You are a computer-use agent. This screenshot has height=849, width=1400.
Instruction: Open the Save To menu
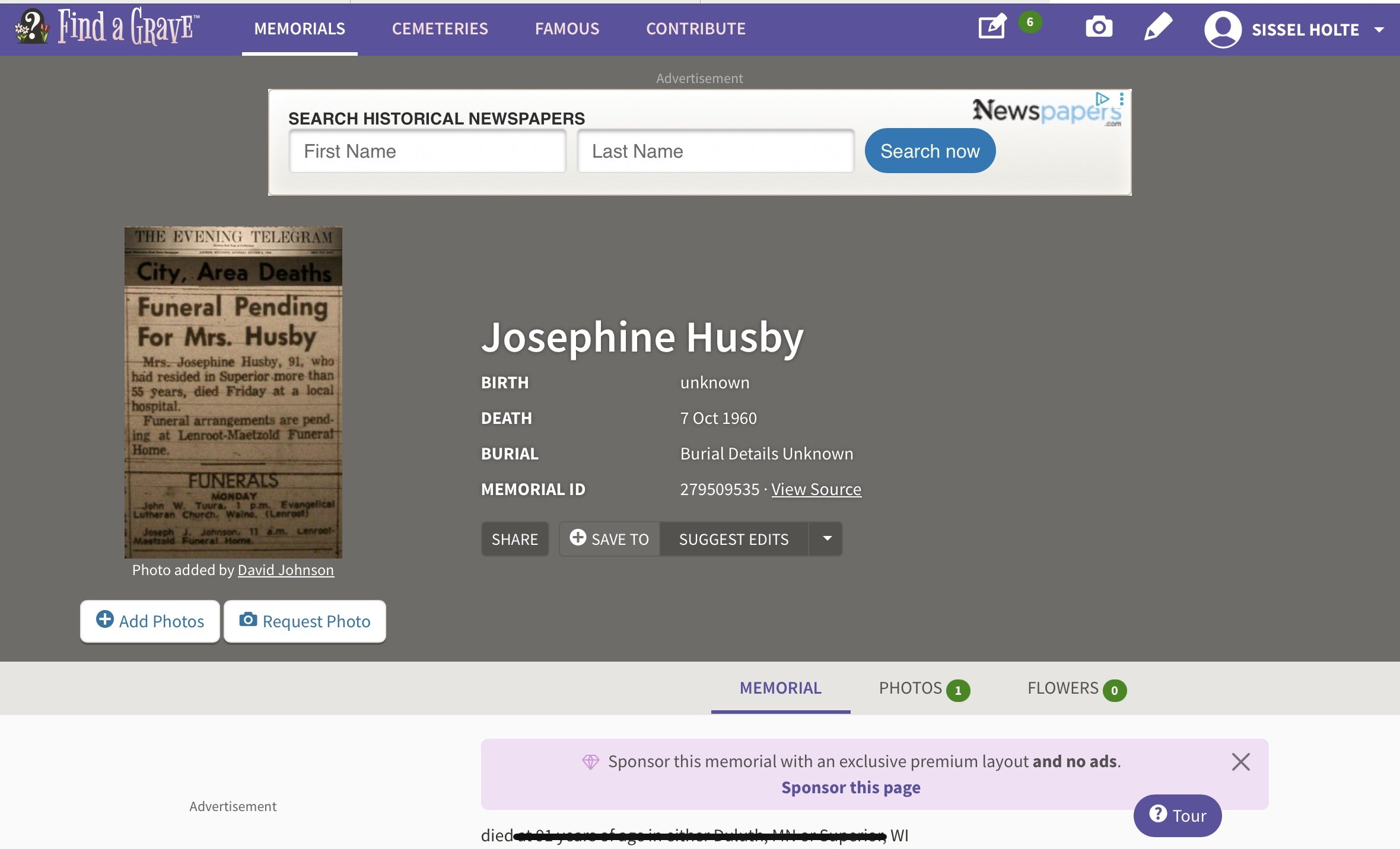[x=609, y=539]
